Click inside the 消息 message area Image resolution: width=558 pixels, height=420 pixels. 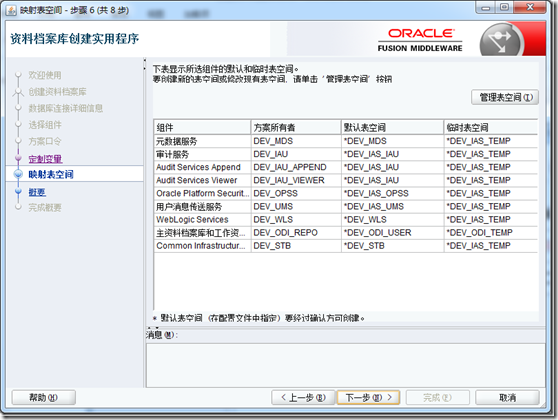[x=345, y=365]
